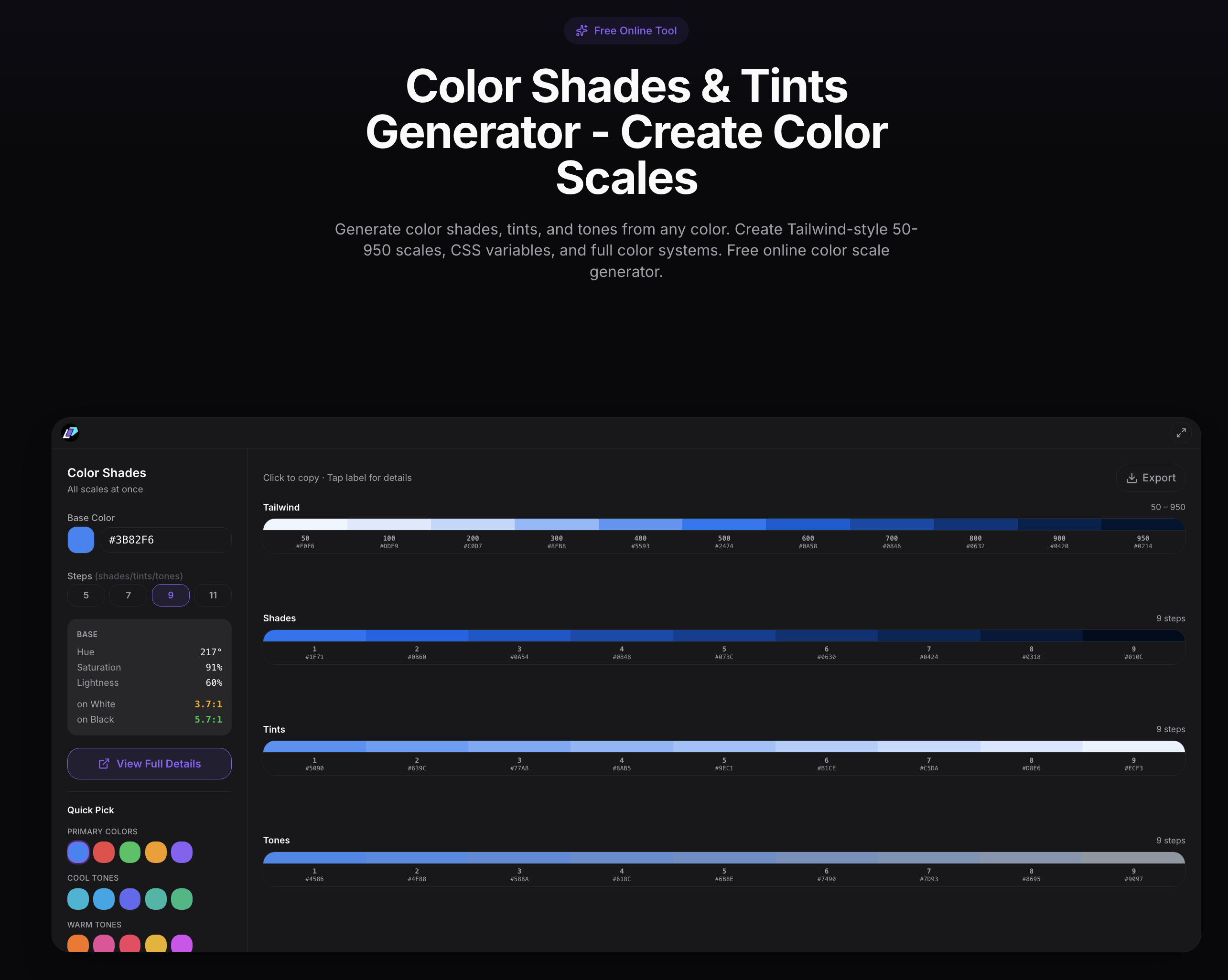Image resolution: width=1228 pixels, height=980 pixels.
Task: Select the 9 steps option
Action: coord(170,595)
